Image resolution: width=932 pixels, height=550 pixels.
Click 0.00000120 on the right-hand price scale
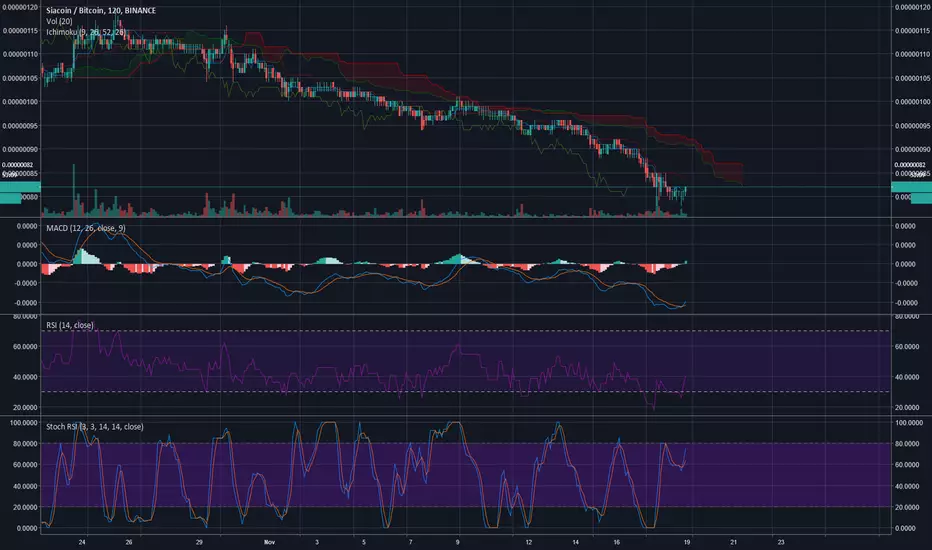[x=912, y=7]
